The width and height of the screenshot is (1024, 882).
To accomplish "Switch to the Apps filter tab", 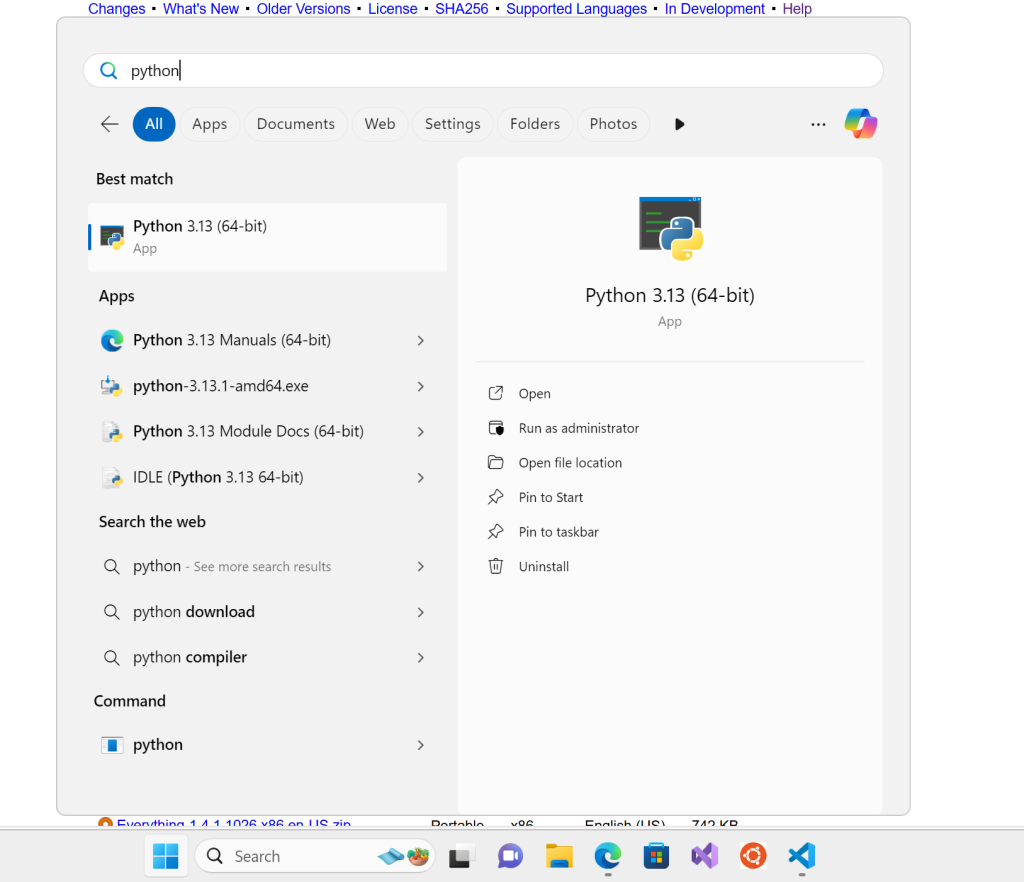I will coord(210,124).
